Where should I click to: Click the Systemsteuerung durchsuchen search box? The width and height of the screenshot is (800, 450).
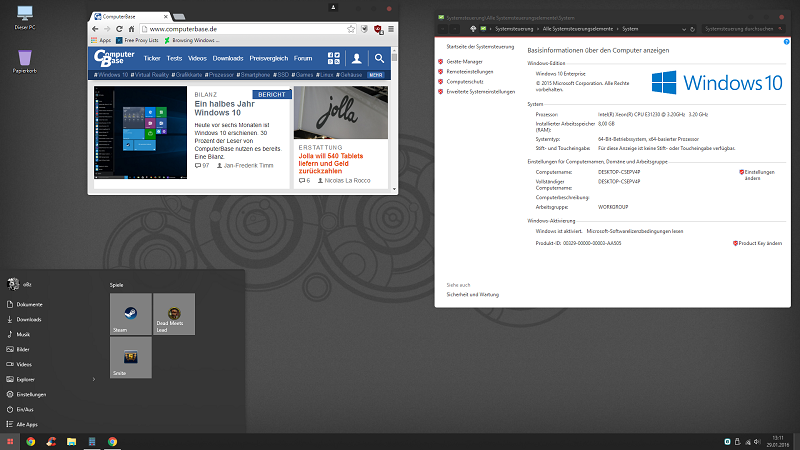coord(743,29)
